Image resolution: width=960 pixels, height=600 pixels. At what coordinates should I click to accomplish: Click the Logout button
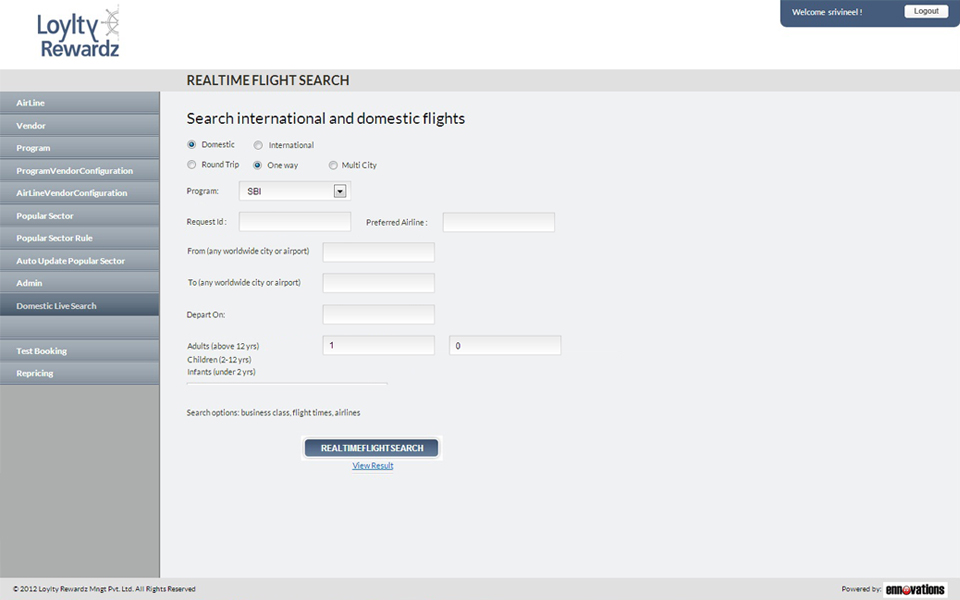(x=925, y=11)
